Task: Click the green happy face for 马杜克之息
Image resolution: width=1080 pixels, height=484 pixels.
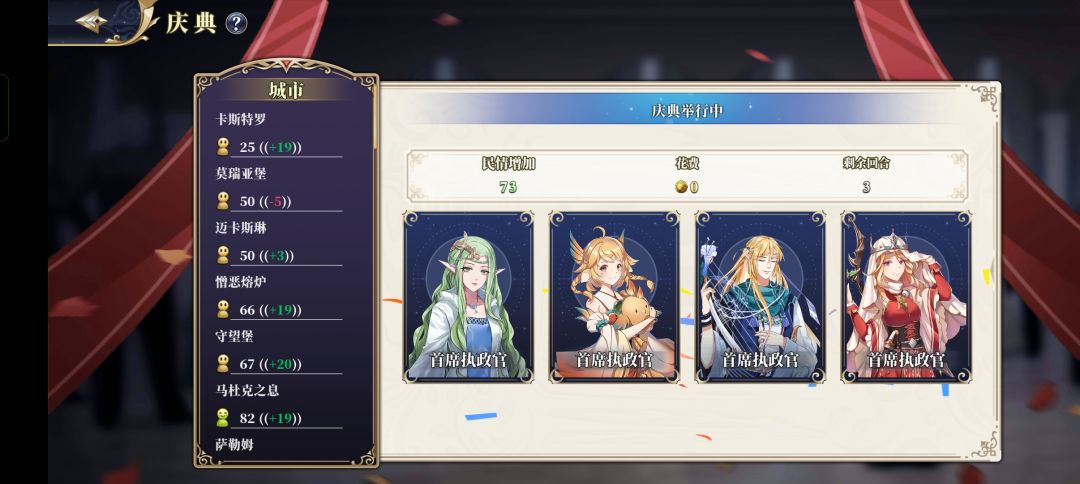Action: click(x=222, y=418)
